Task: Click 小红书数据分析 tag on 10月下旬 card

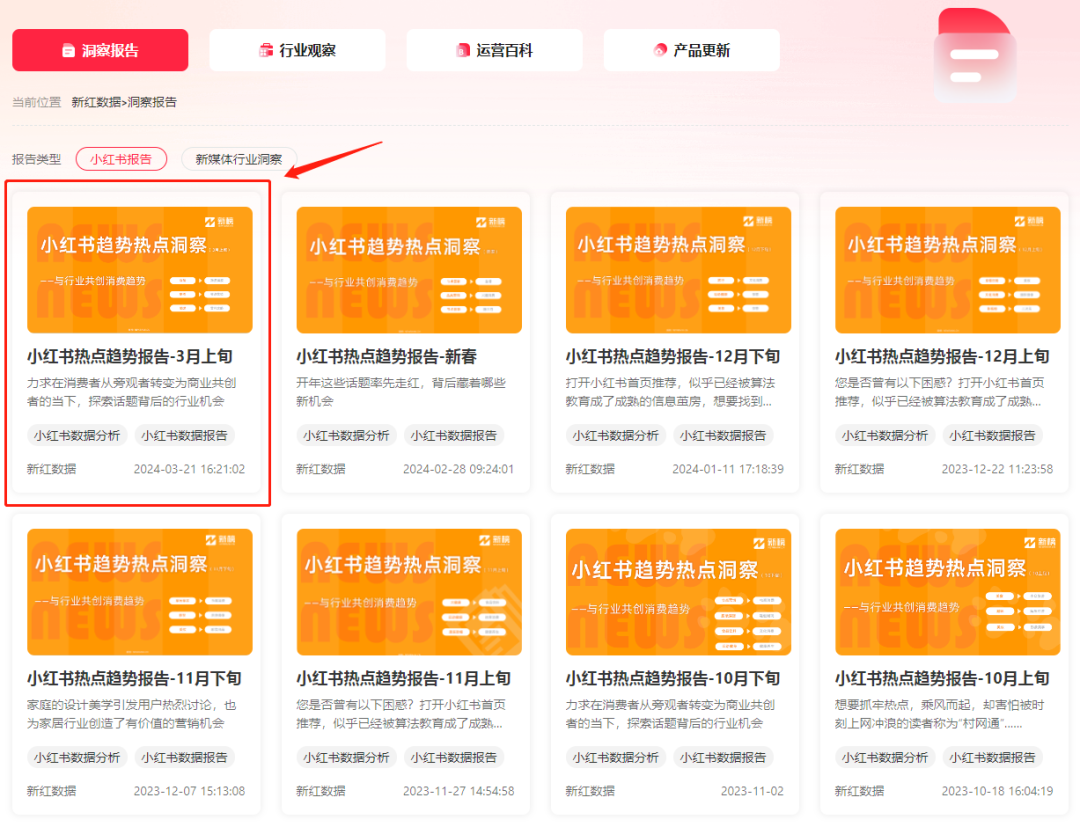Action: (x=616, y=758)
